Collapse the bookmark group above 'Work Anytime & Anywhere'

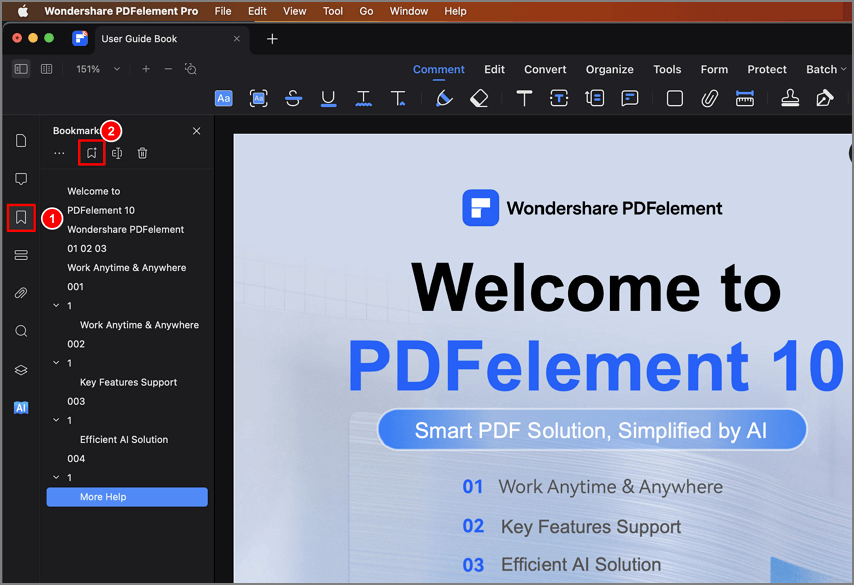pos(56,306)
